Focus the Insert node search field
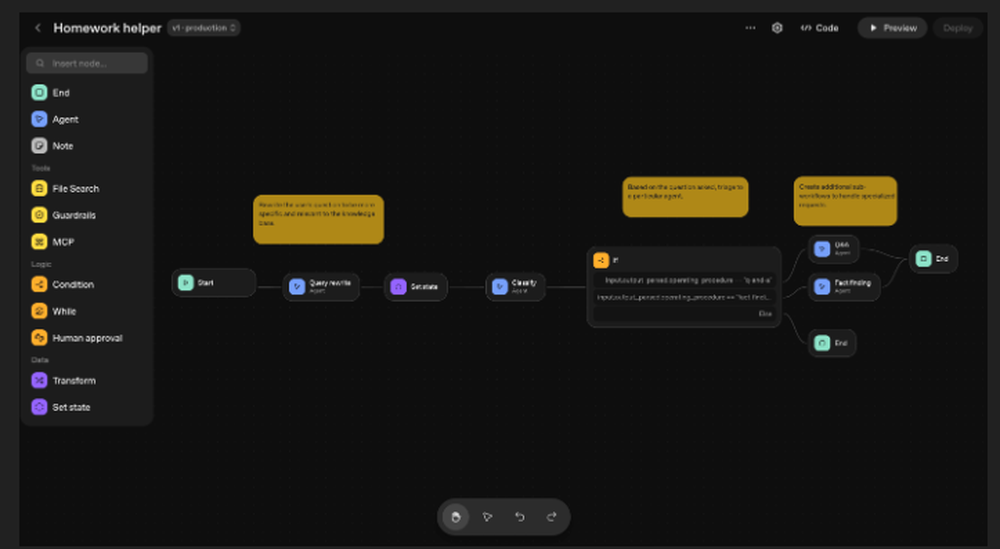Viewport: 1000px width, 549px height. tap(87, 63)
